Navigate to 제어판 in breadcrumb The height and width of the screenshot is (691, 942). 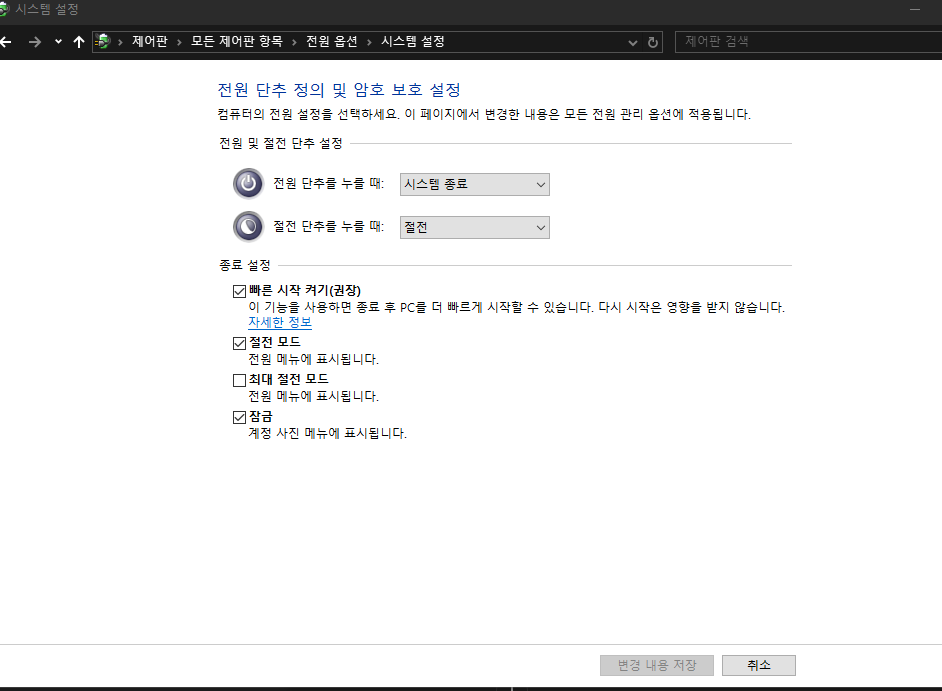click(x=149, y=42)
